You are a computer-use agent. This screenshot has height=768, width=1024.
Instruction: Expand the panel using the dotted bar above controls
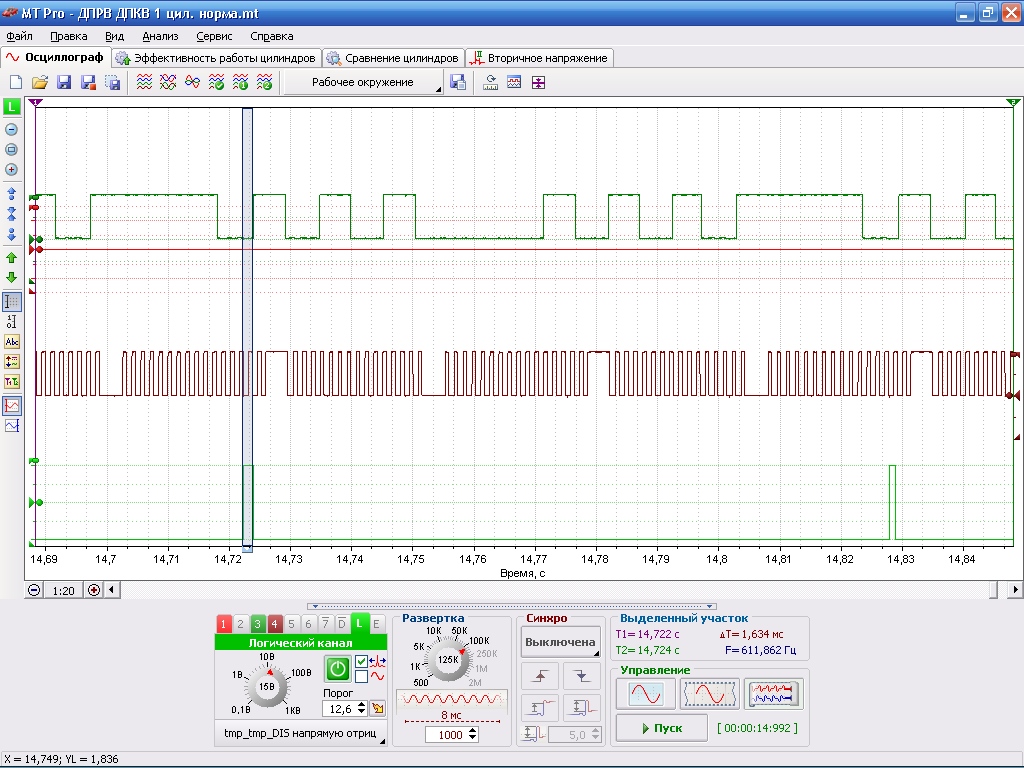512,606
